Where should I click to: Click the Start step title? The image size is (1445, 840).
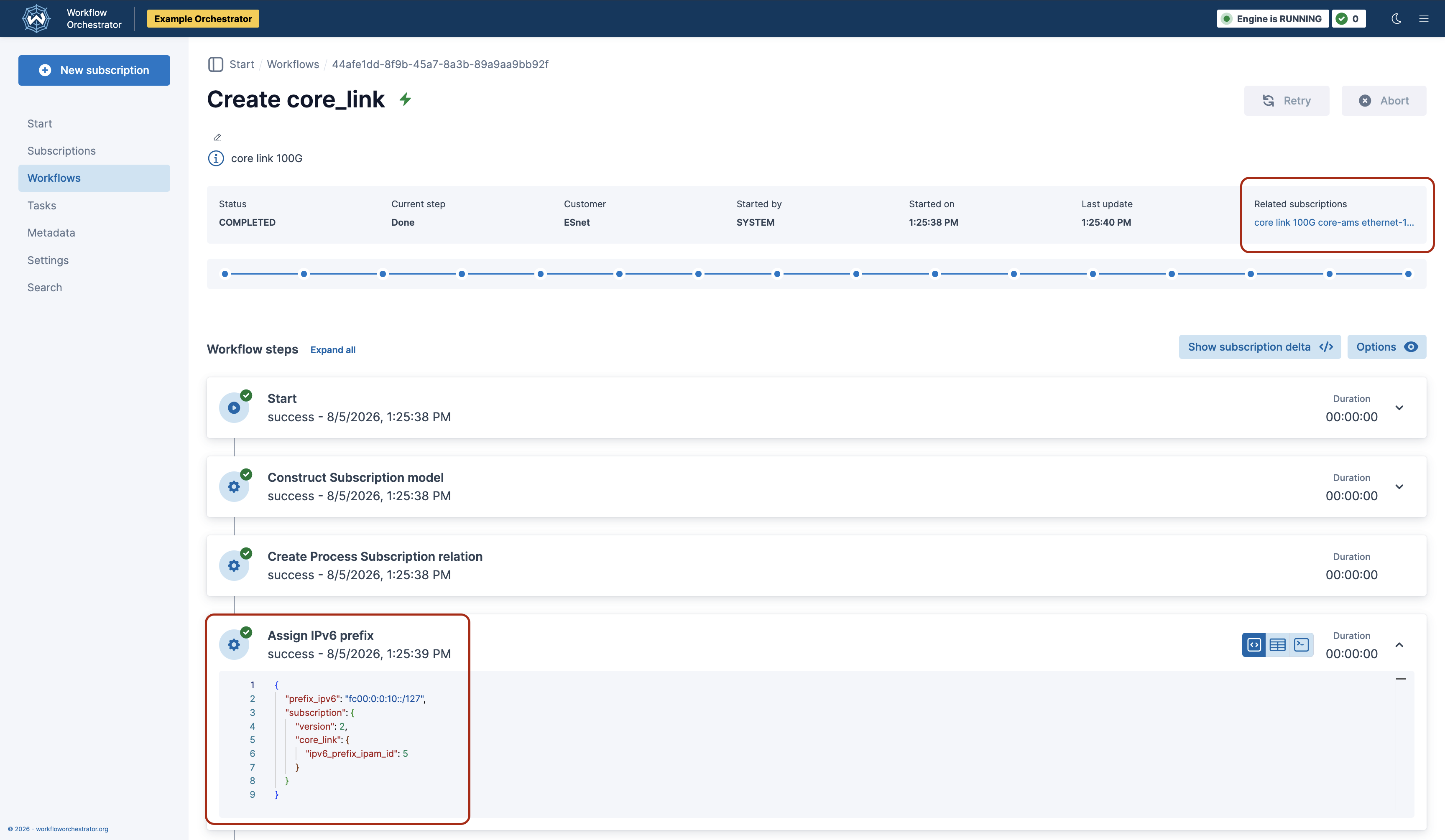pyautogui.click(x=282, y=398)
